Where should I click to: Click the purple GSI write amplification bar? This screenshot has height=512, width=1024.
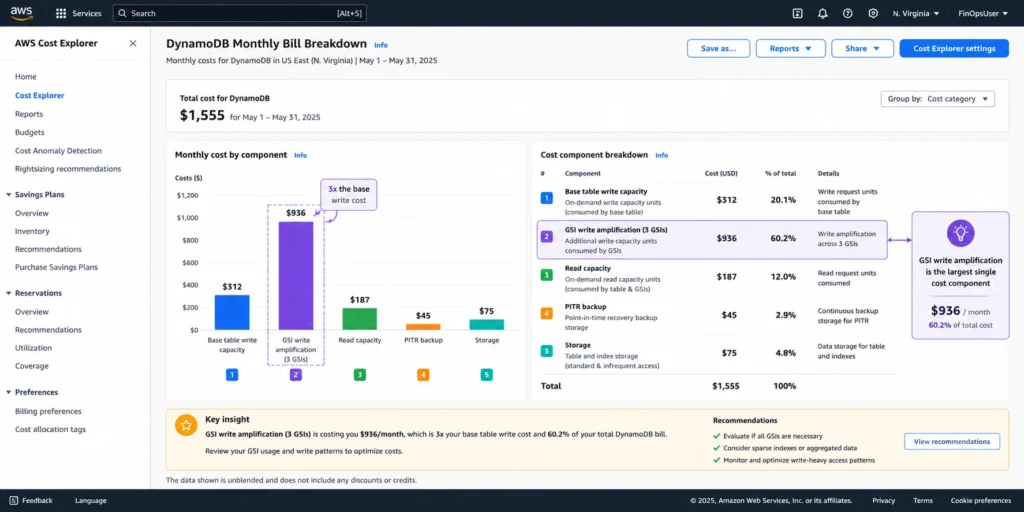tap(296, 276)
